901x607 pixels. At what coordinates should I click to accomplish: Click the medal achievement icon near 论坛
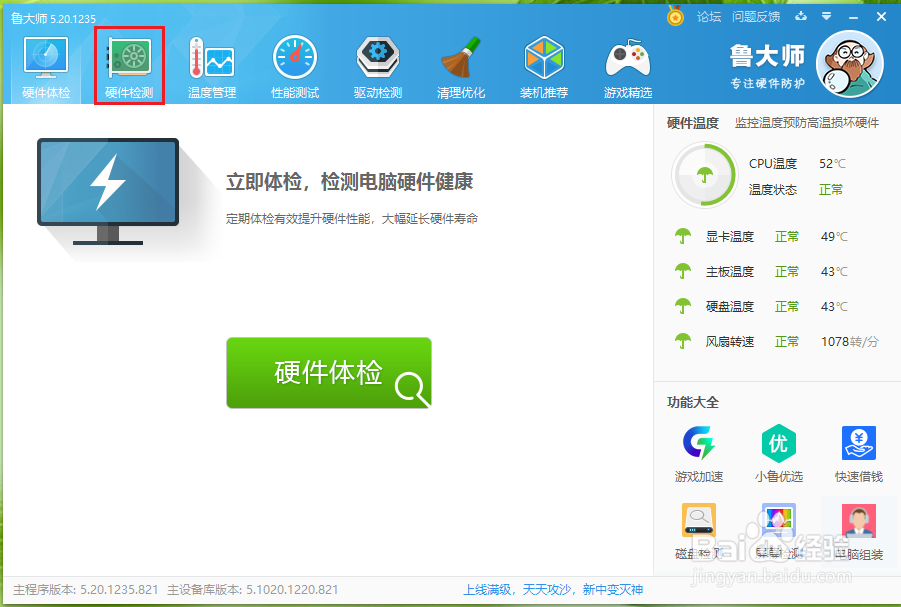tap(673, 16)
